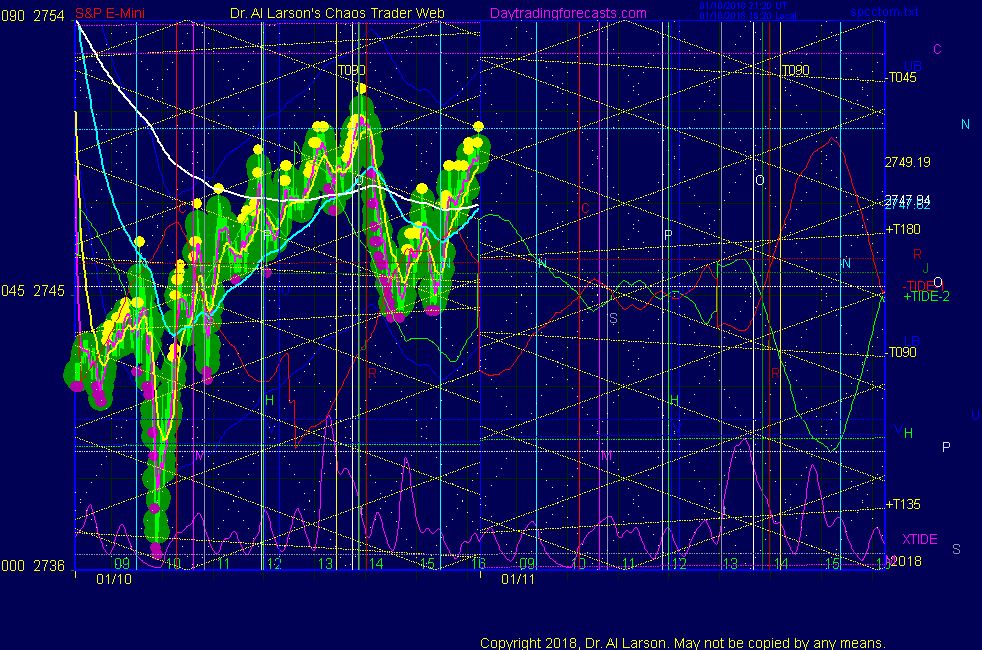Screen dimensions: 982x650
Task: Click the cyan '2747.82' price value
Action: (x=907, y=205)
